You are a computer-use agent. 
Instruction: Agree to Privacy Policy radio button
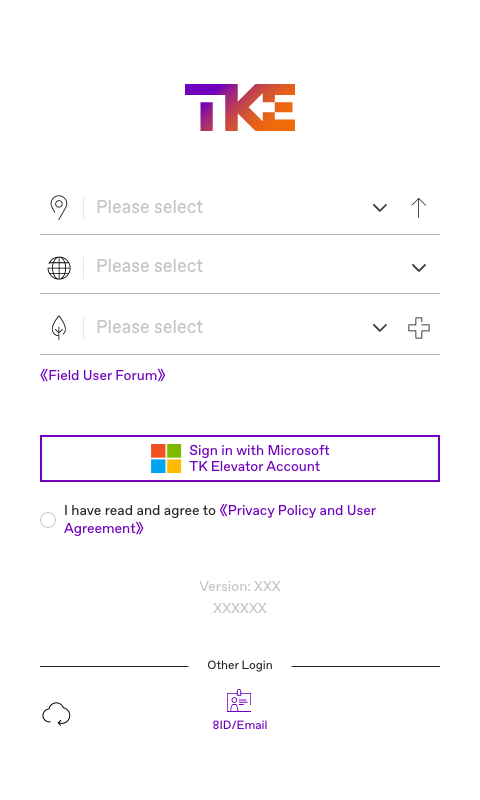pyautogui.click(x=48, y=520)
